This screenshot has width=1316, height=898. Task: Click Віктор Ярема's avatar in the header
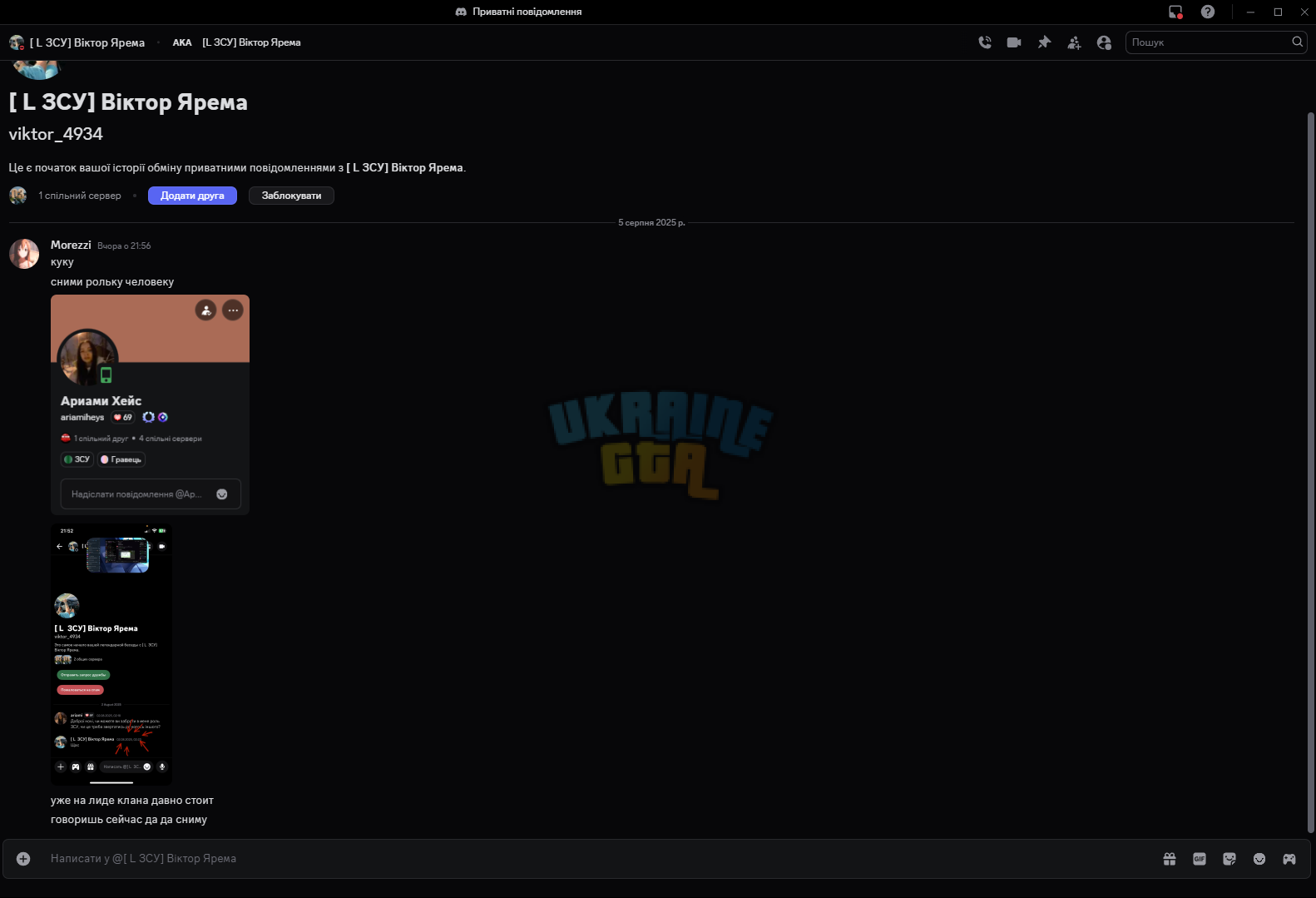point(17,42)
